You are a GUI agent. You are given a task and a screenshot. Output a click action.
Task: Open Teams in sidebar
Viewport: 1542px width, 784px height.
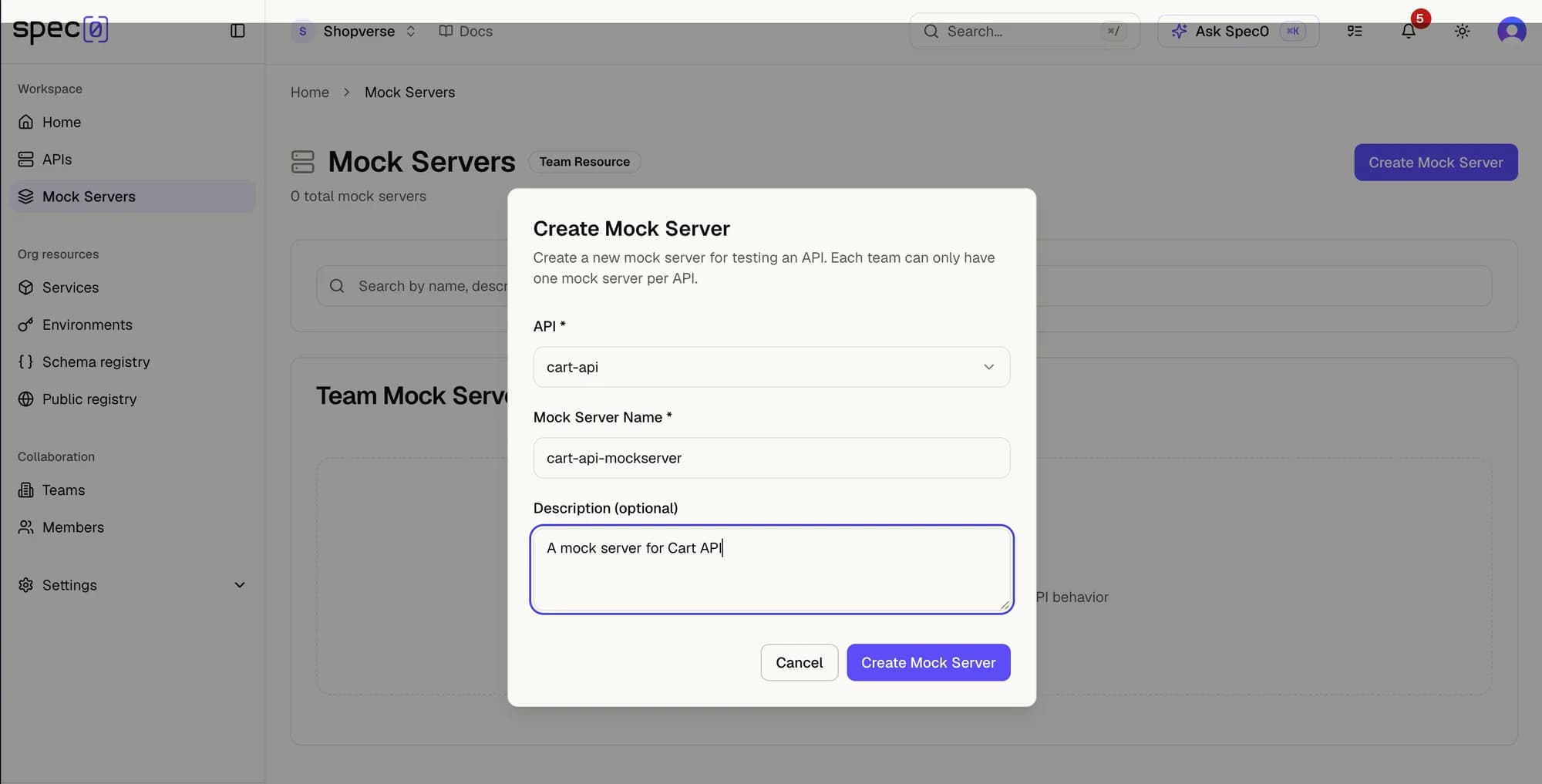(133, 490)
